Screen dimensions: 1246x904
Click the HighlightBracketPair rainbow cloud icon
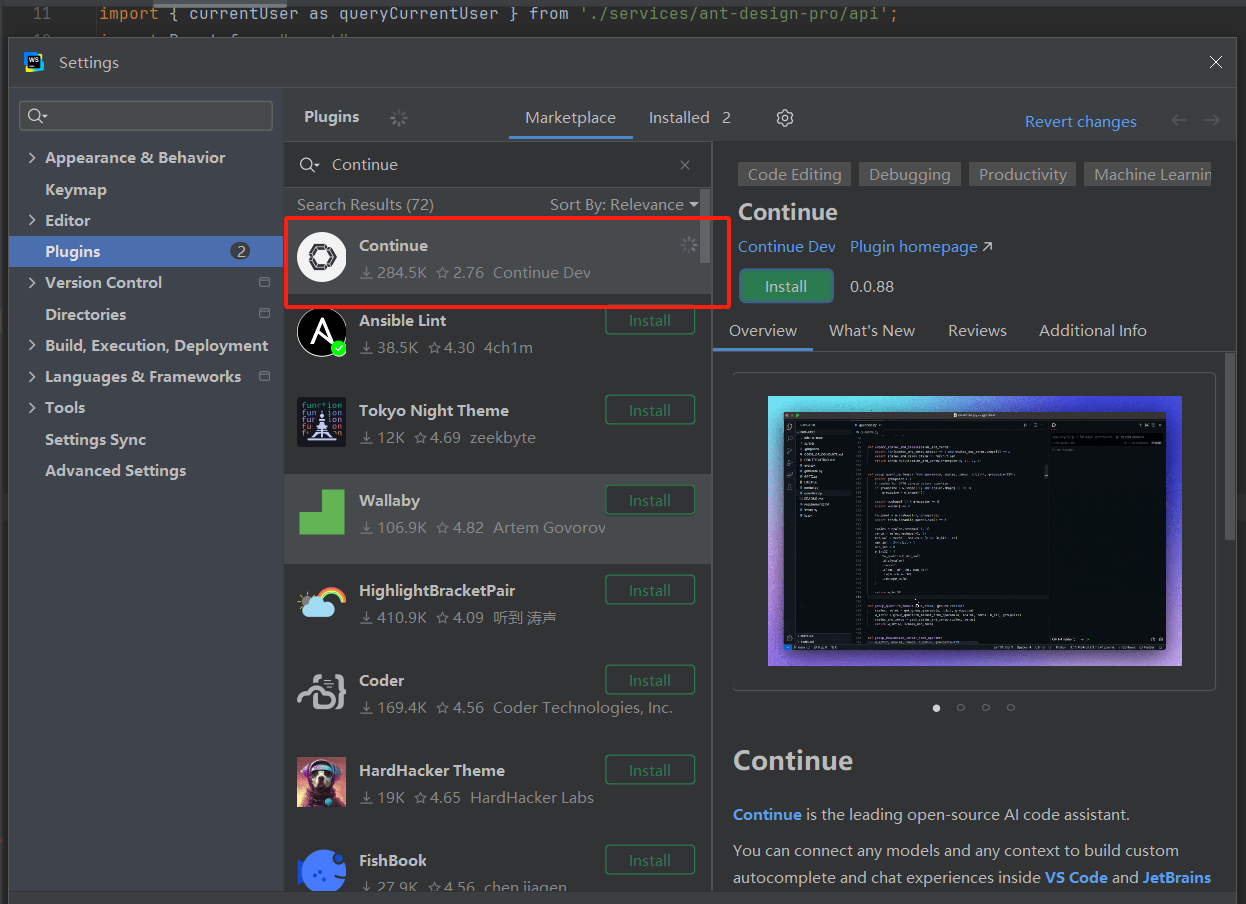(x=322, y=602)
